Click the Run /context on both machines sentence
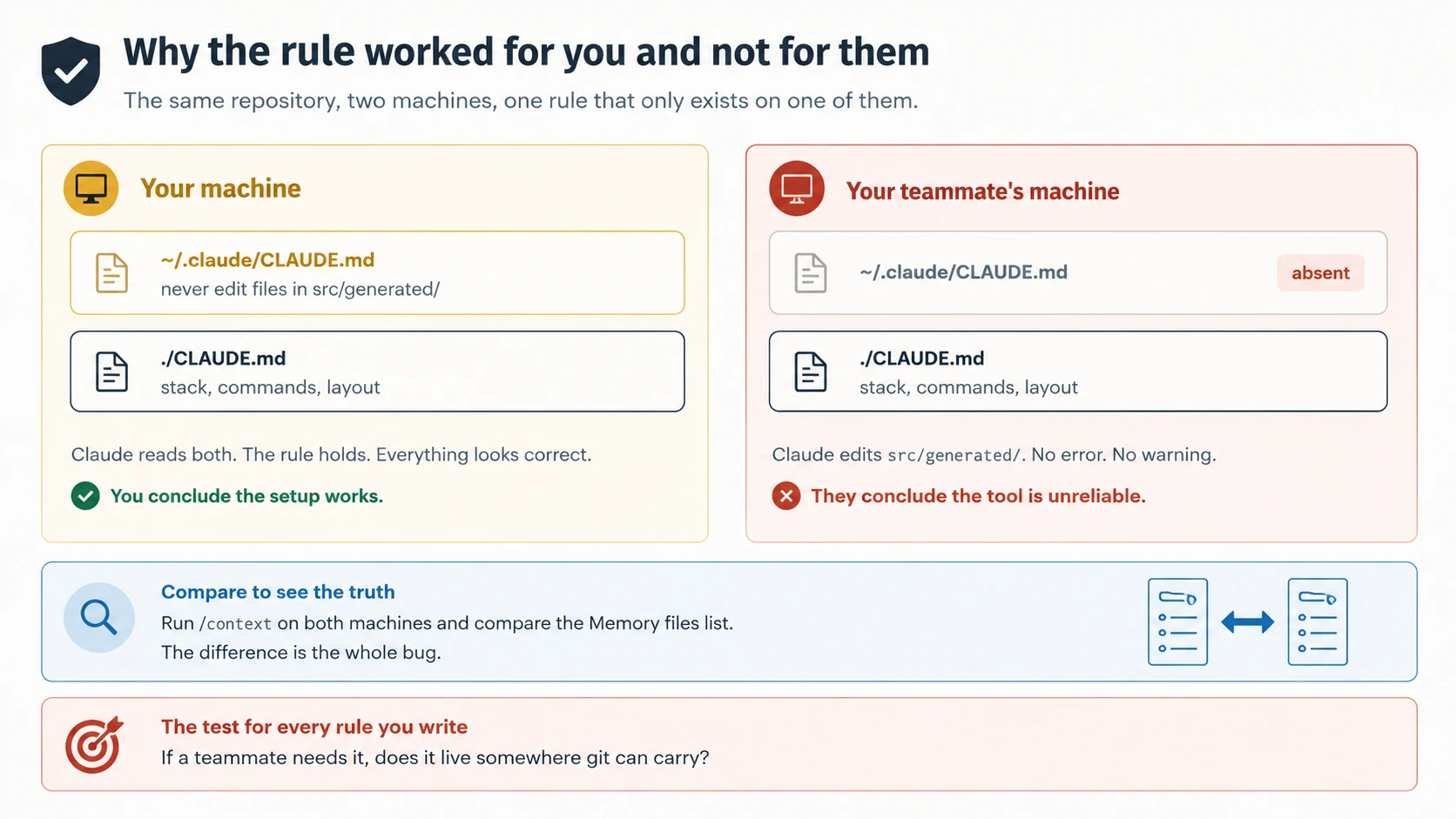The image size is (1456, 819). click(447, 623)
